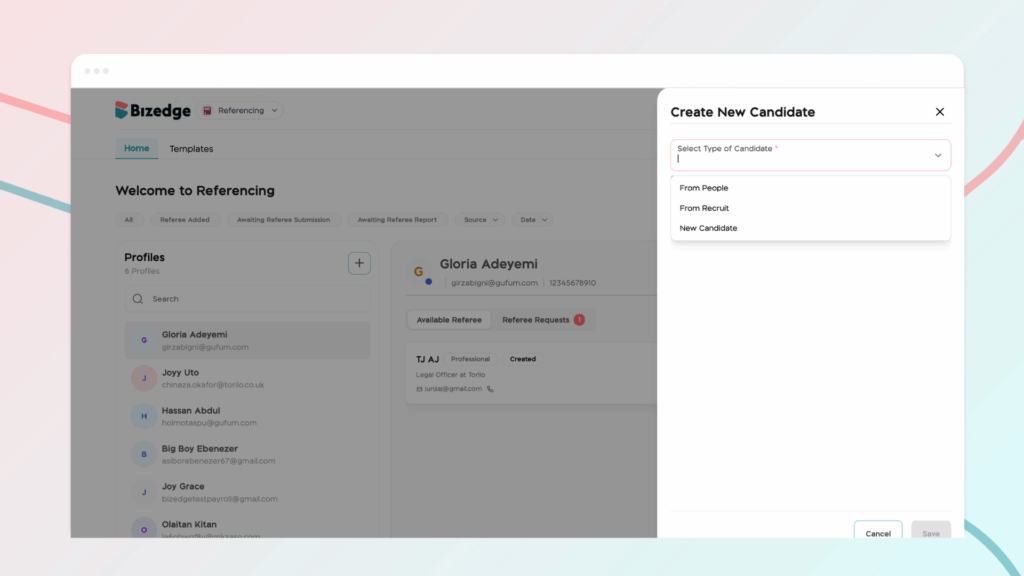Click the phone icon on TJ AJ card
The height and width of the screenshot is (576, 1024).
(x=490, y=389)
